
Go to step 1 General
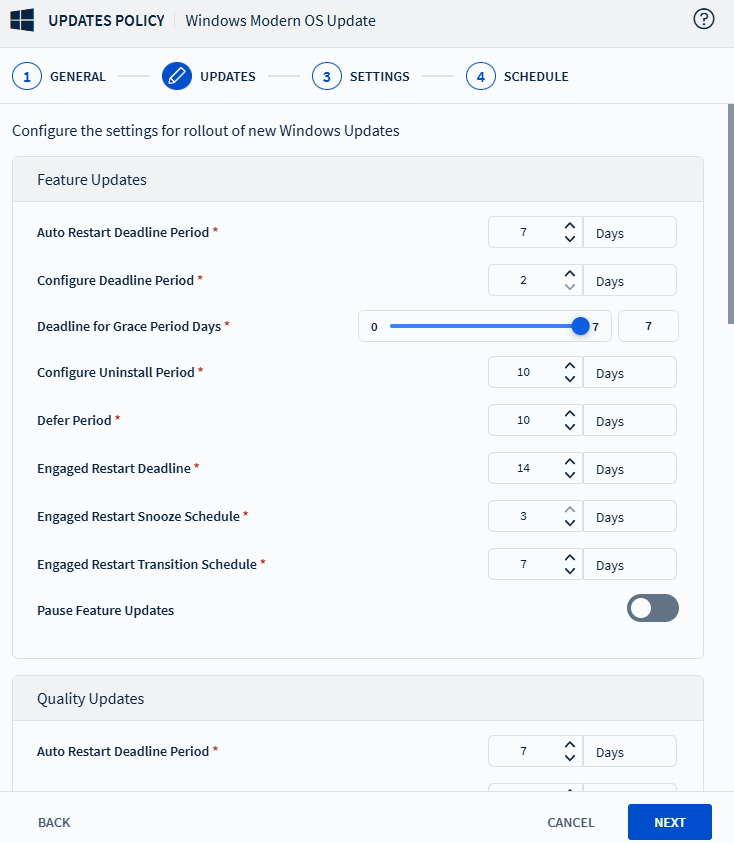click(28, 76)
